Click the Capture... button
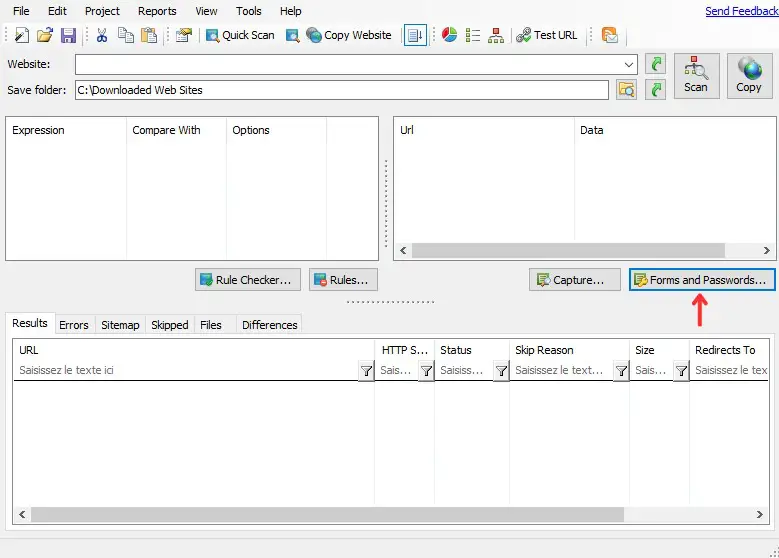Viewport: 779px width, 558px height. (575, 280)
